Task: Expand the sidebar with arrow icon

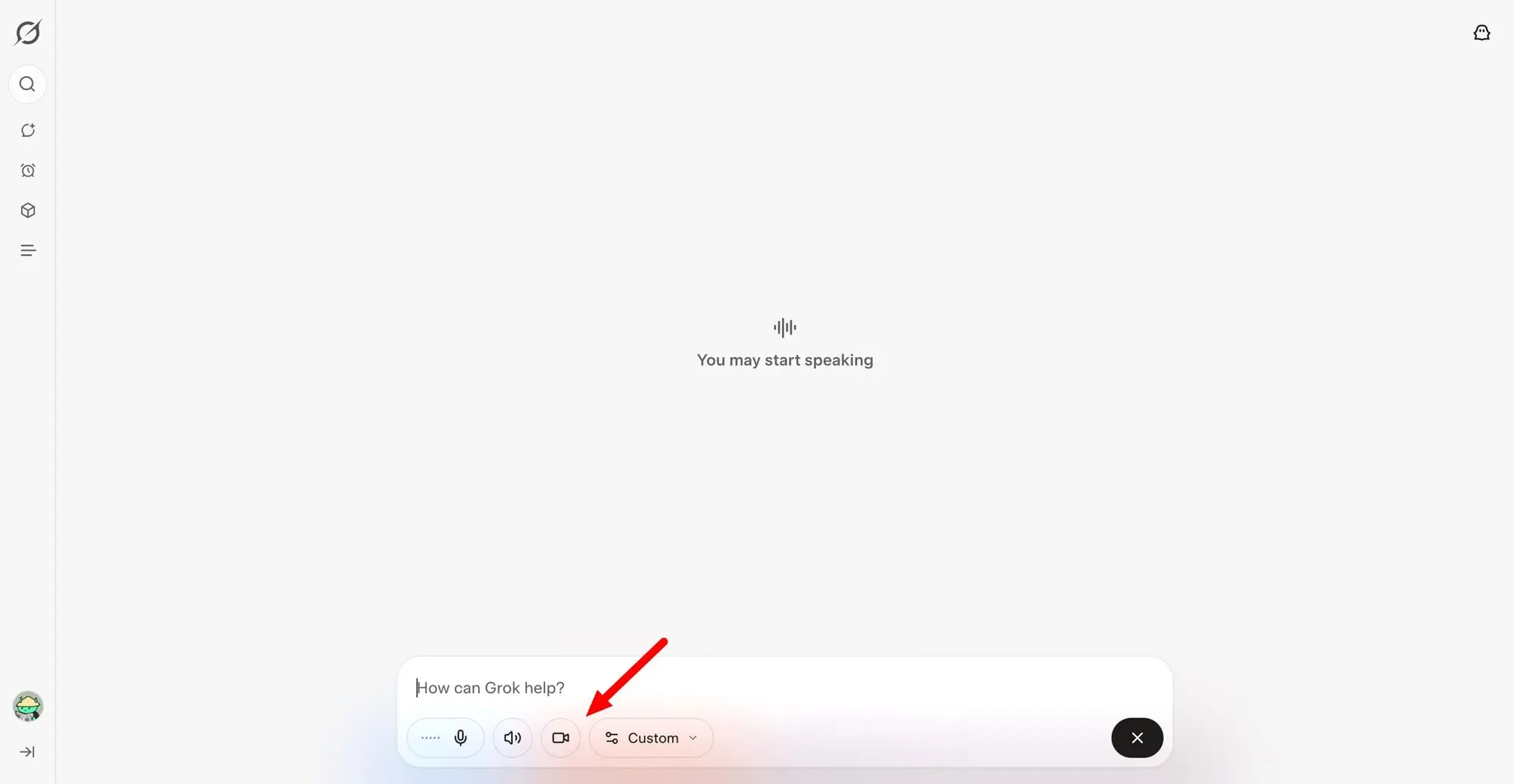Action: (x=27, y=751)
